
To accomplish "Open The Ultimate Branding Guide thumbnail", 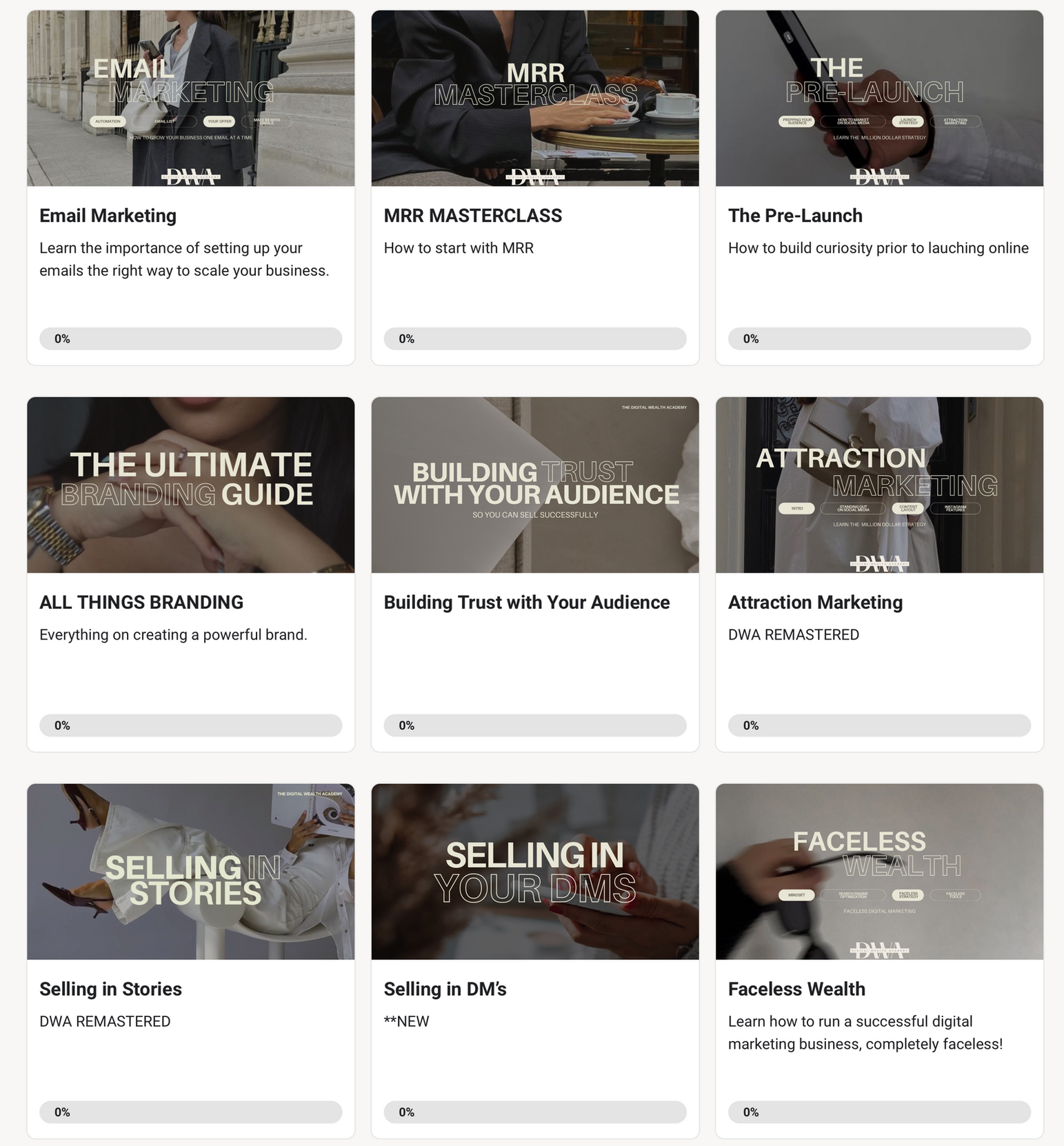I will [191, 485].
